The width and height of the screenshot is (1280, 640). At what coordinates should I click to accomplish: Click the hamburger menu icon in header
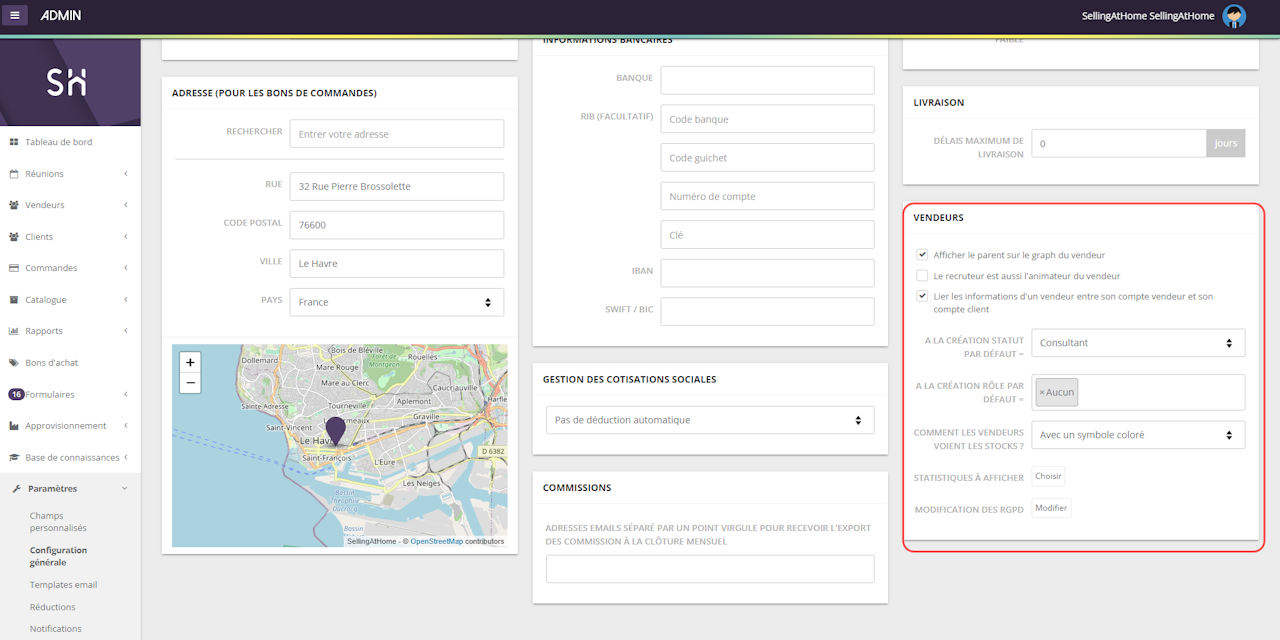pyautogui.click(x=14, y=15)
